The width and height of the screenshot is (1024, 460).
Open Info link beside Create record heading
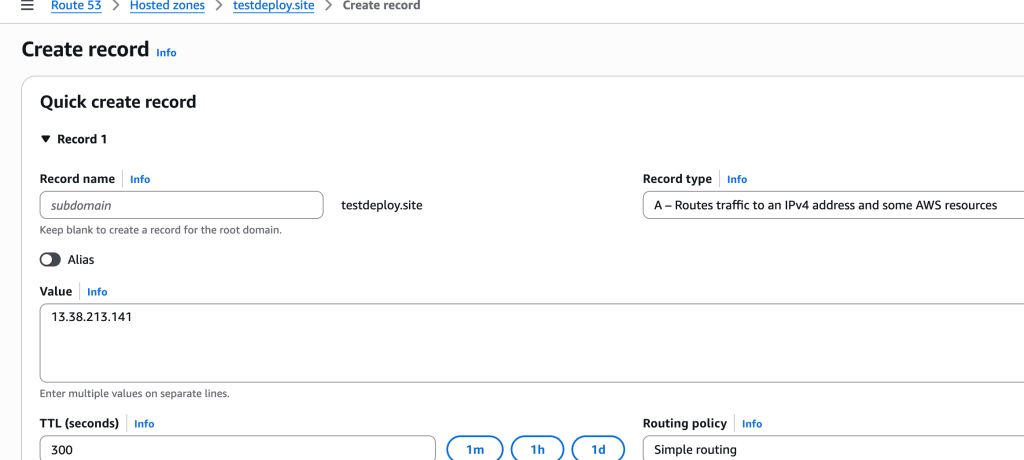click(x=166, y=52)
